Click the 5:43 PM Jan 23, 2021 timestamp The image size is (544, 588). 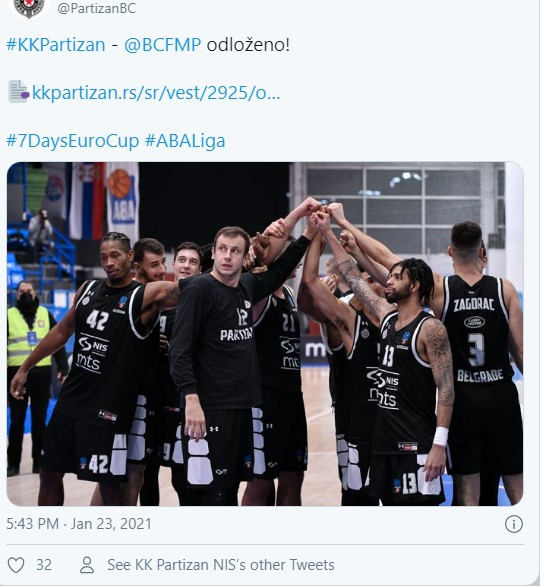coord(79,524)
